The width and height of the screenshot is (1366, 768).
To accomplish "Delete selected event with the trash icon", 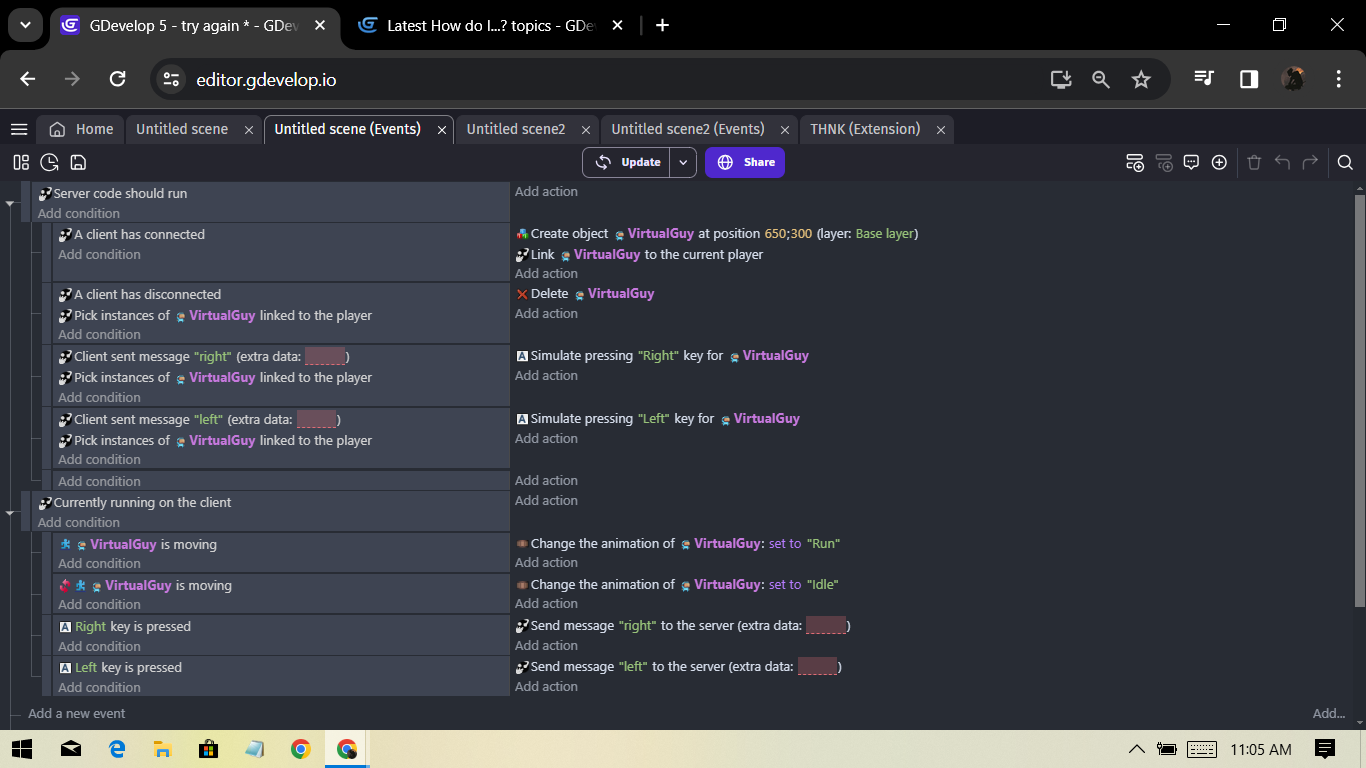I will (x=1254, y=161).
